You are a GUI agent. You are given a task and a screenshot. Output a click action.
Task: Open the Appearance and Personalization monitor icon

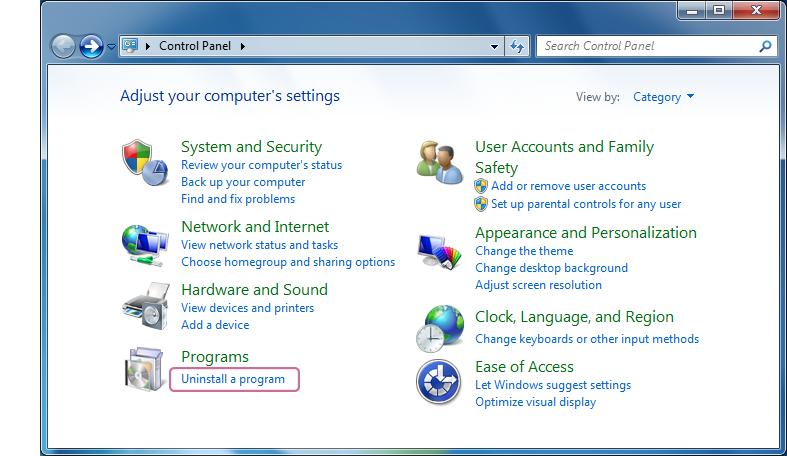click(x=439, y=252)
